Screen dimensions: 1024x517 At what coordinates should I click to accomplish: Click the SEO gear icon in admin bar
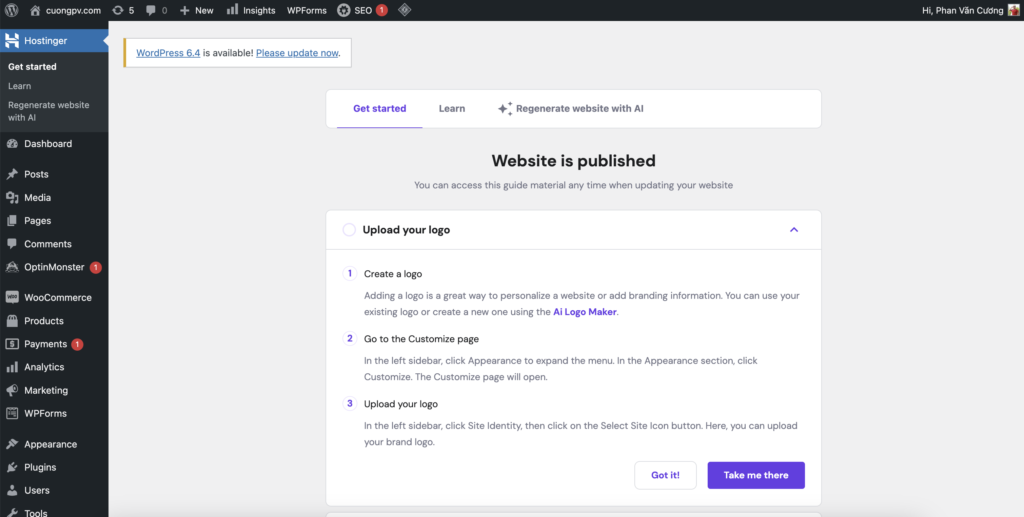click(344, 10)
